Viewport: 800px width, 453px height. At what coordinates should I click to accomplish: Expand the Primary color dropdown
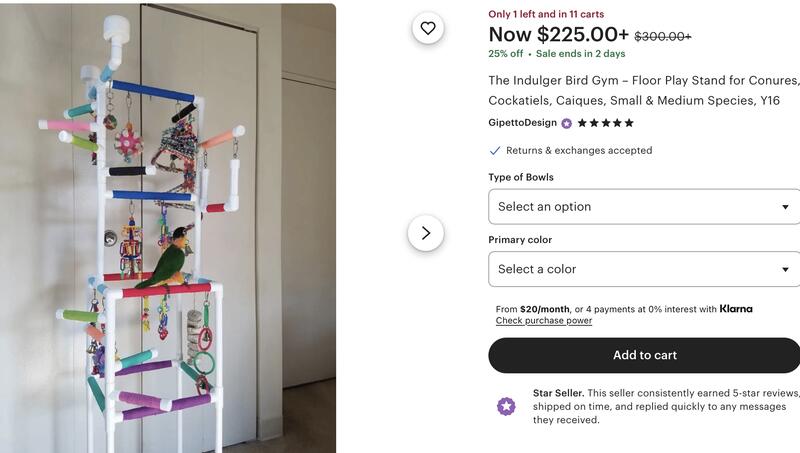click(x=644, y=269)
